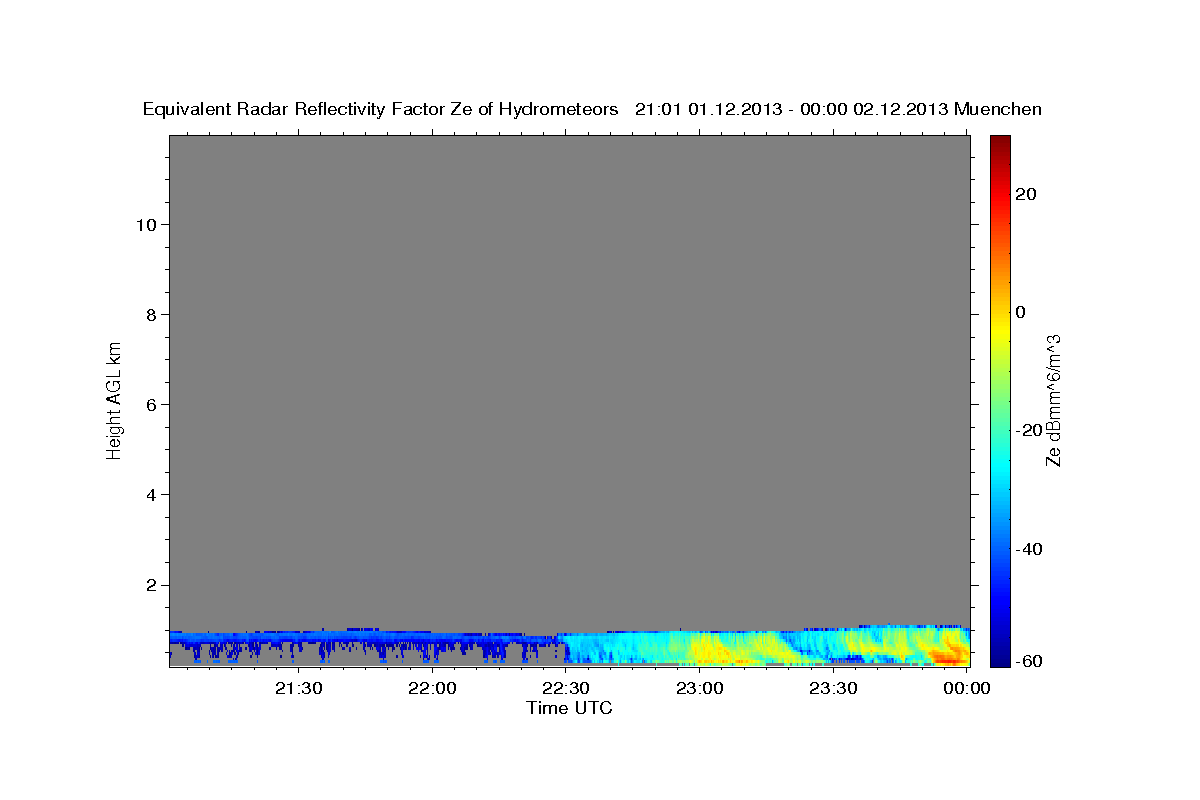Click the dark red top of the colorbar
Viewport: 1200px width, 800px height.
click(x=1000, y=145)
